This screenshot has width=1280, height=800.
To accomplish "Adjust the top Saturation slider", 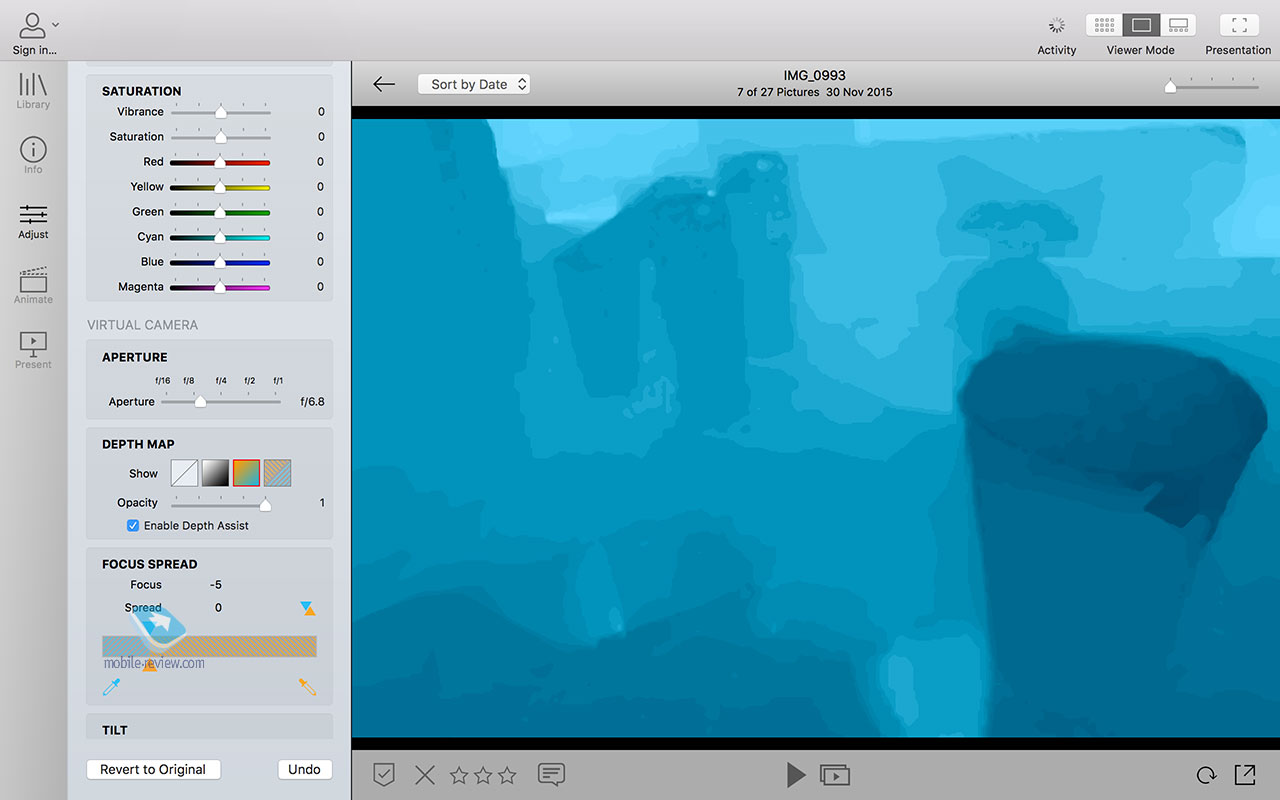I will pyautogui.click(x=220, y=137).
